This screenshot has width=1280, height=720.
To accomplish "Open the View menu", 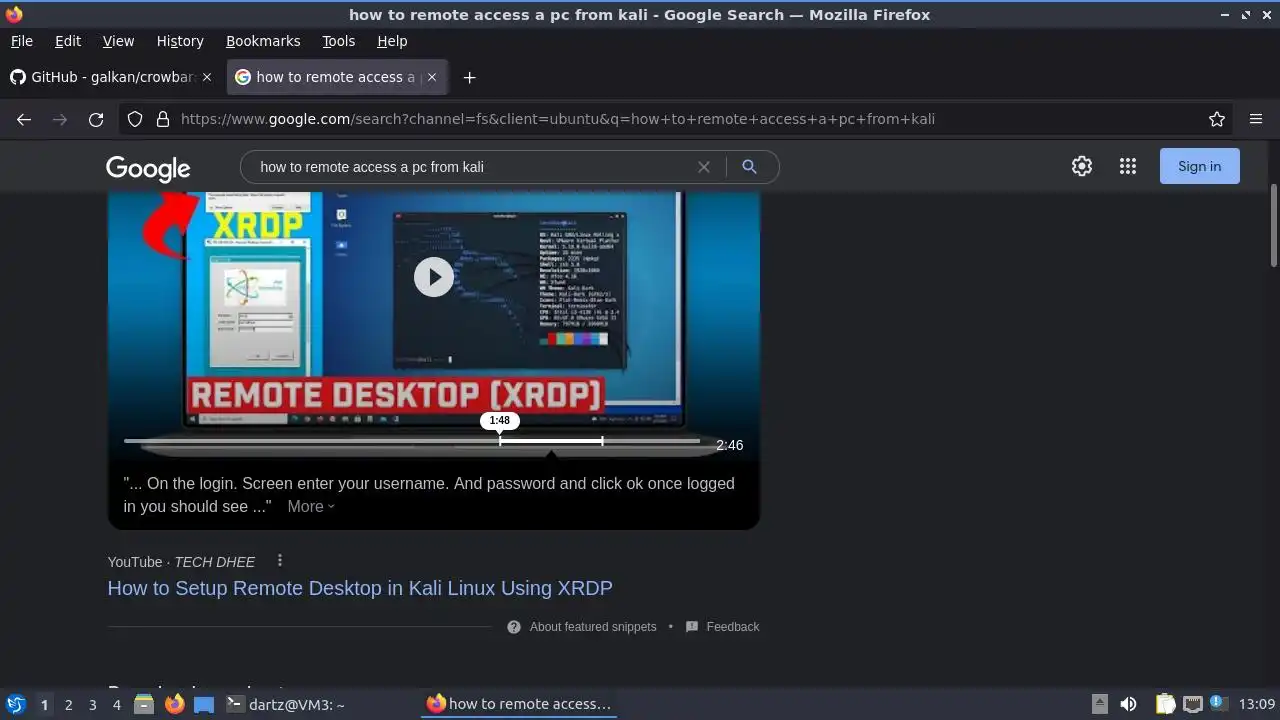I will pyautogui.click(x=118, y=41).
